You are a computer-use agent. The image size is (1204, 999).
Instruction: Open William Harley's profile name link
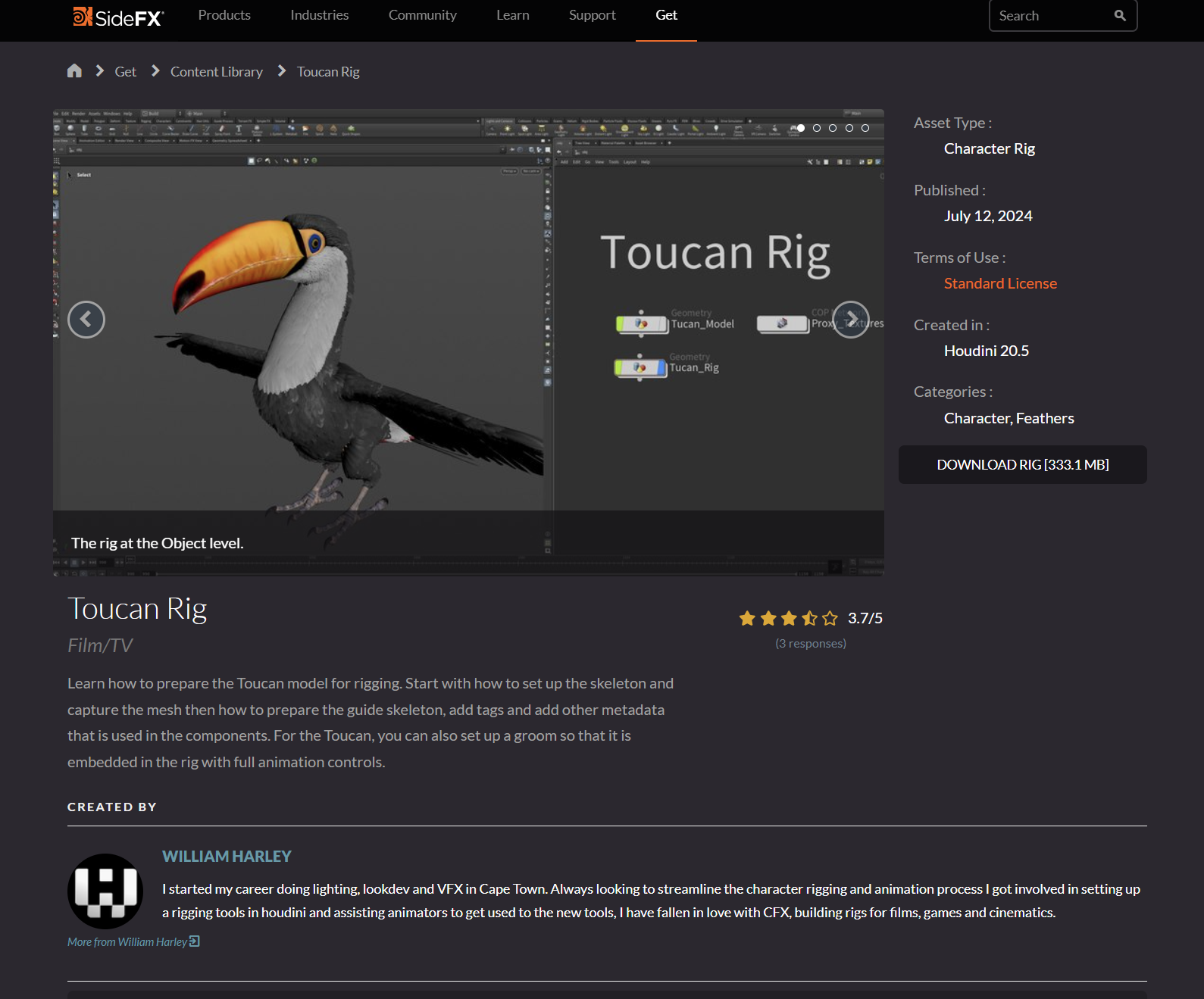point(227,857)
